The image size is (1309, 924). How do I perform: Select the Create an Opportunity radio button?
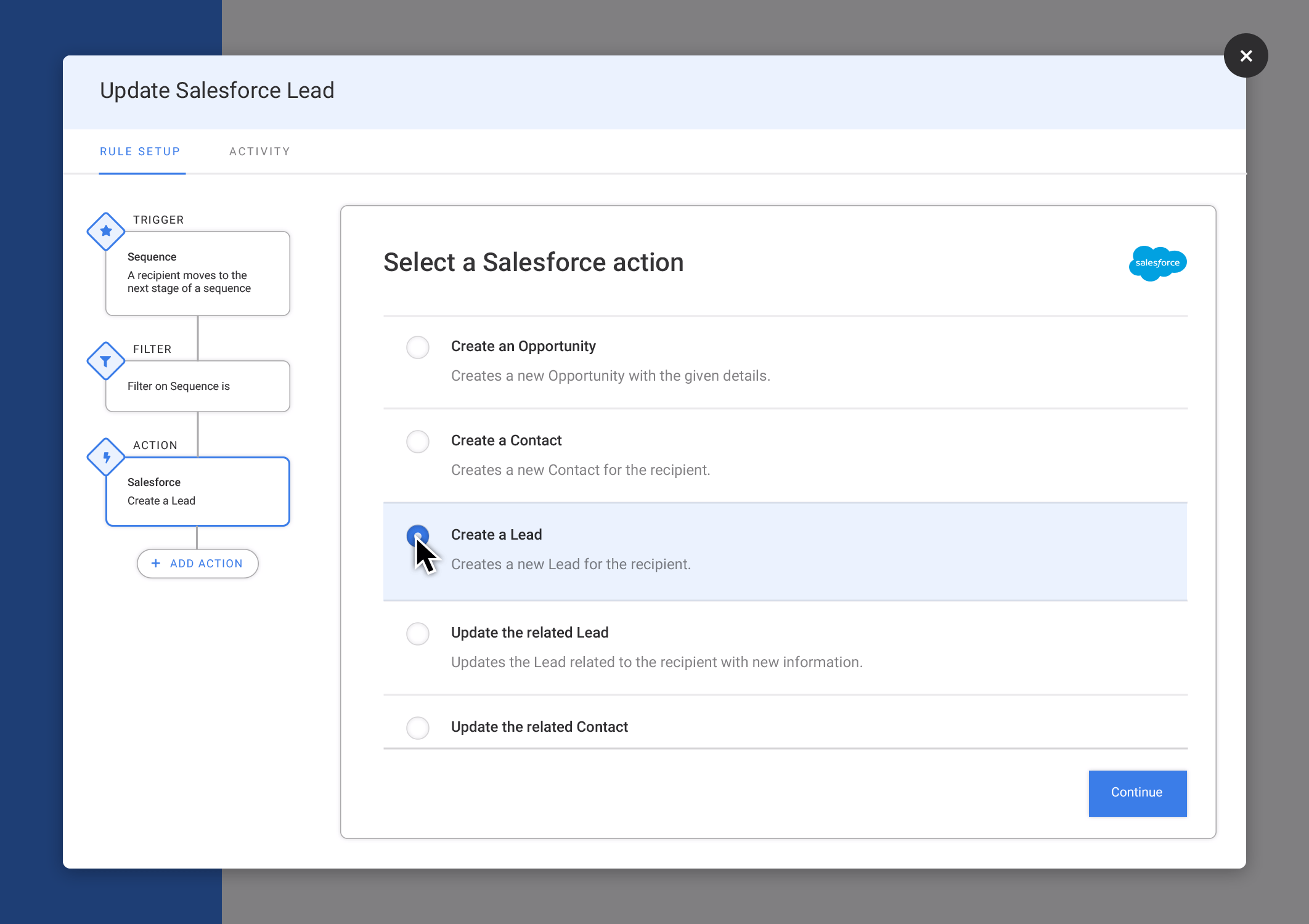point(418,347)
